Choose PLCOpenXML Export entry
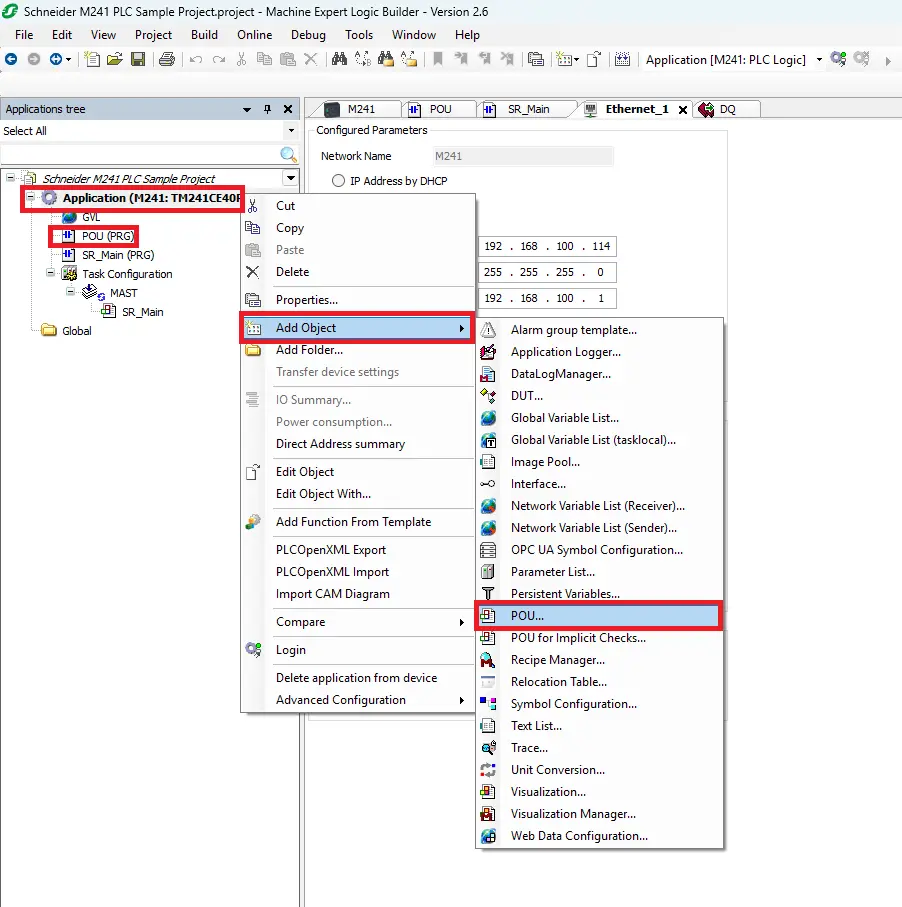The width and height of the screenshot is (902, 907). coord(357,550)
